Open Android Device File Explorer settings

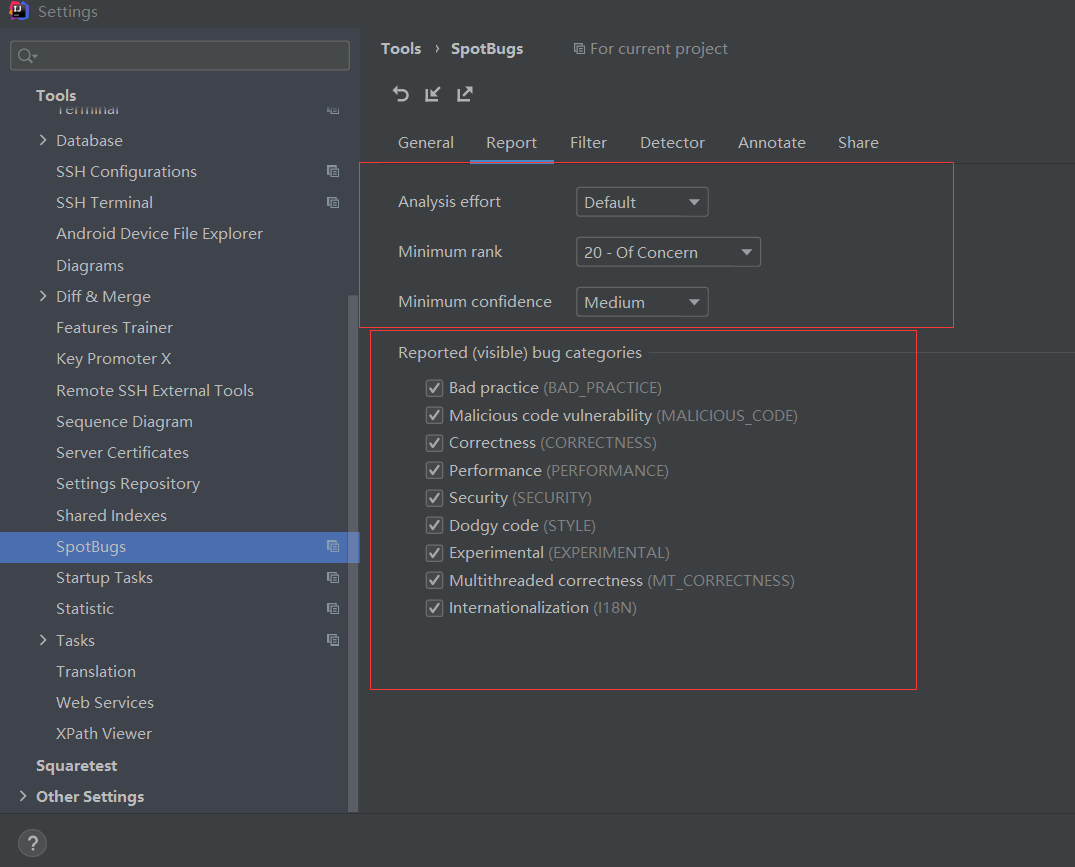click(159, 234)
